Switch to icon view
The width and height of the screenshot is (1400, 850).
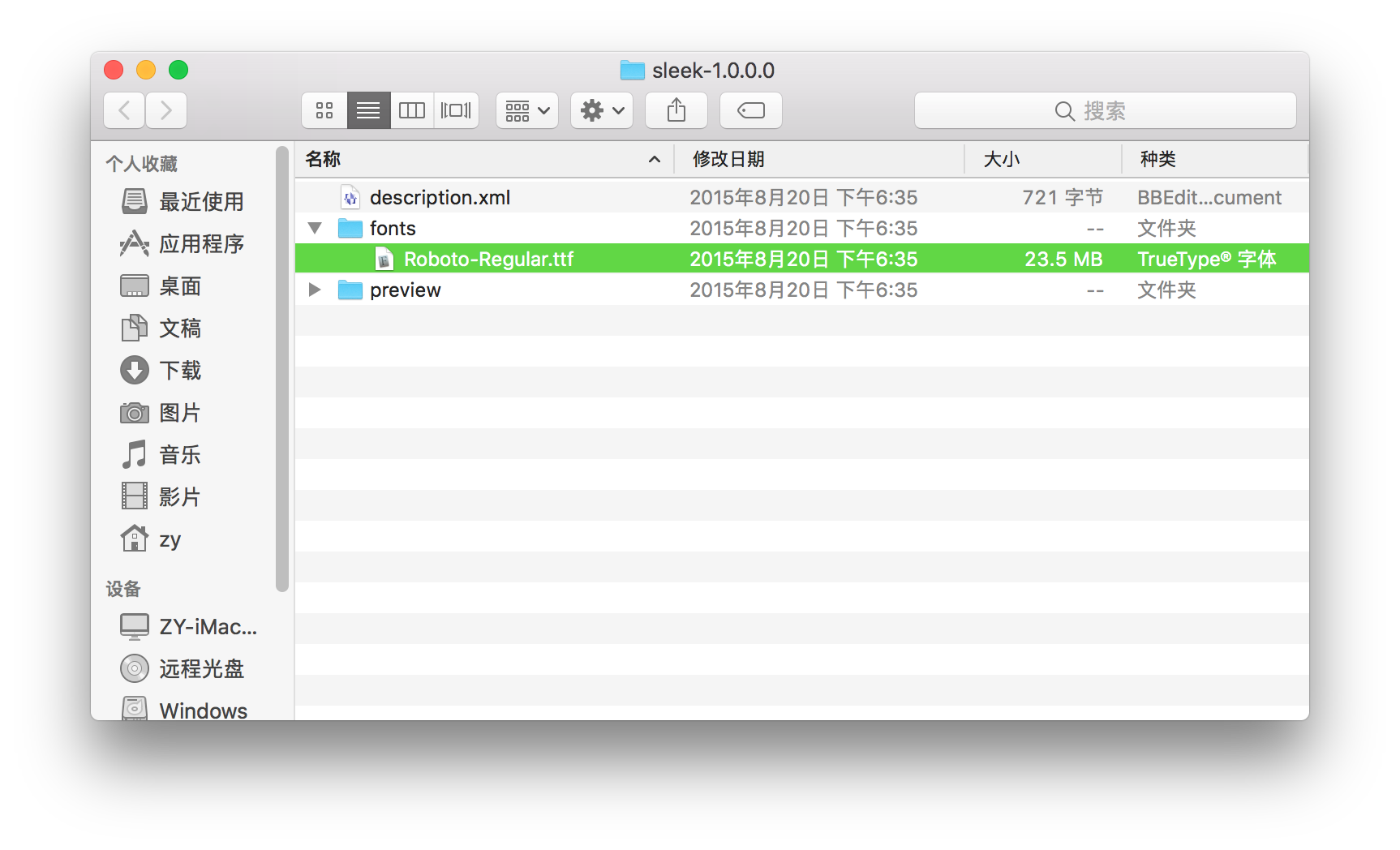coord(324,110)
